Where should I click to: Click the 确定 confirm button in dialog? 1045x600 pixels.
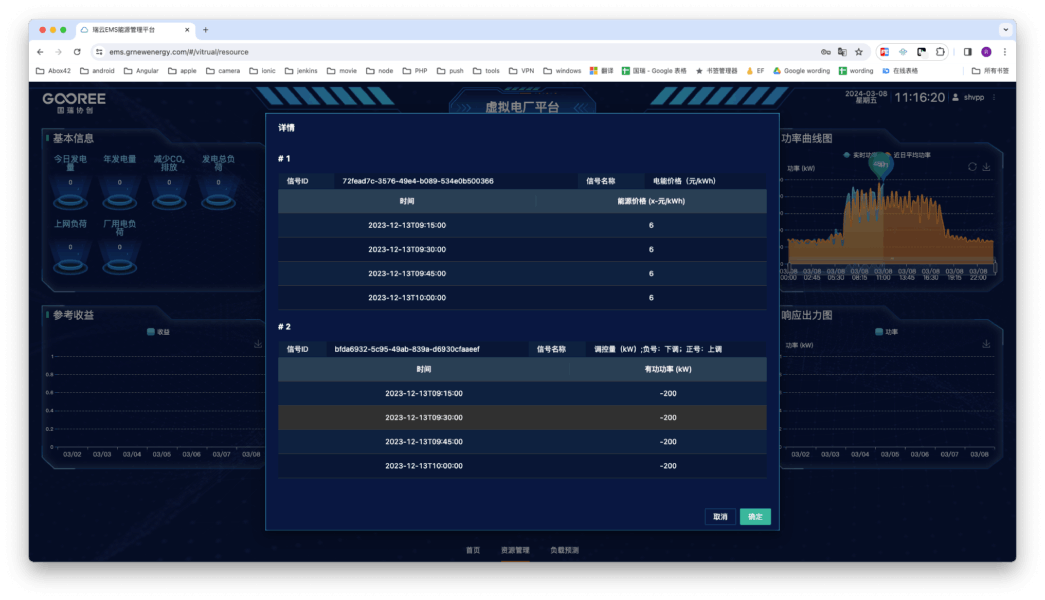click(x=755, y=517)
